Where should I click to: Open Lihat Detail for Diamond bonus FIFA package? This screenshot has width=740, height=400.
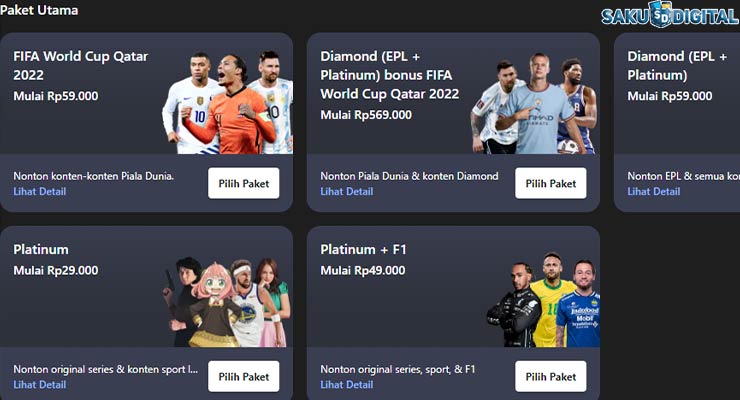[347, 192]
